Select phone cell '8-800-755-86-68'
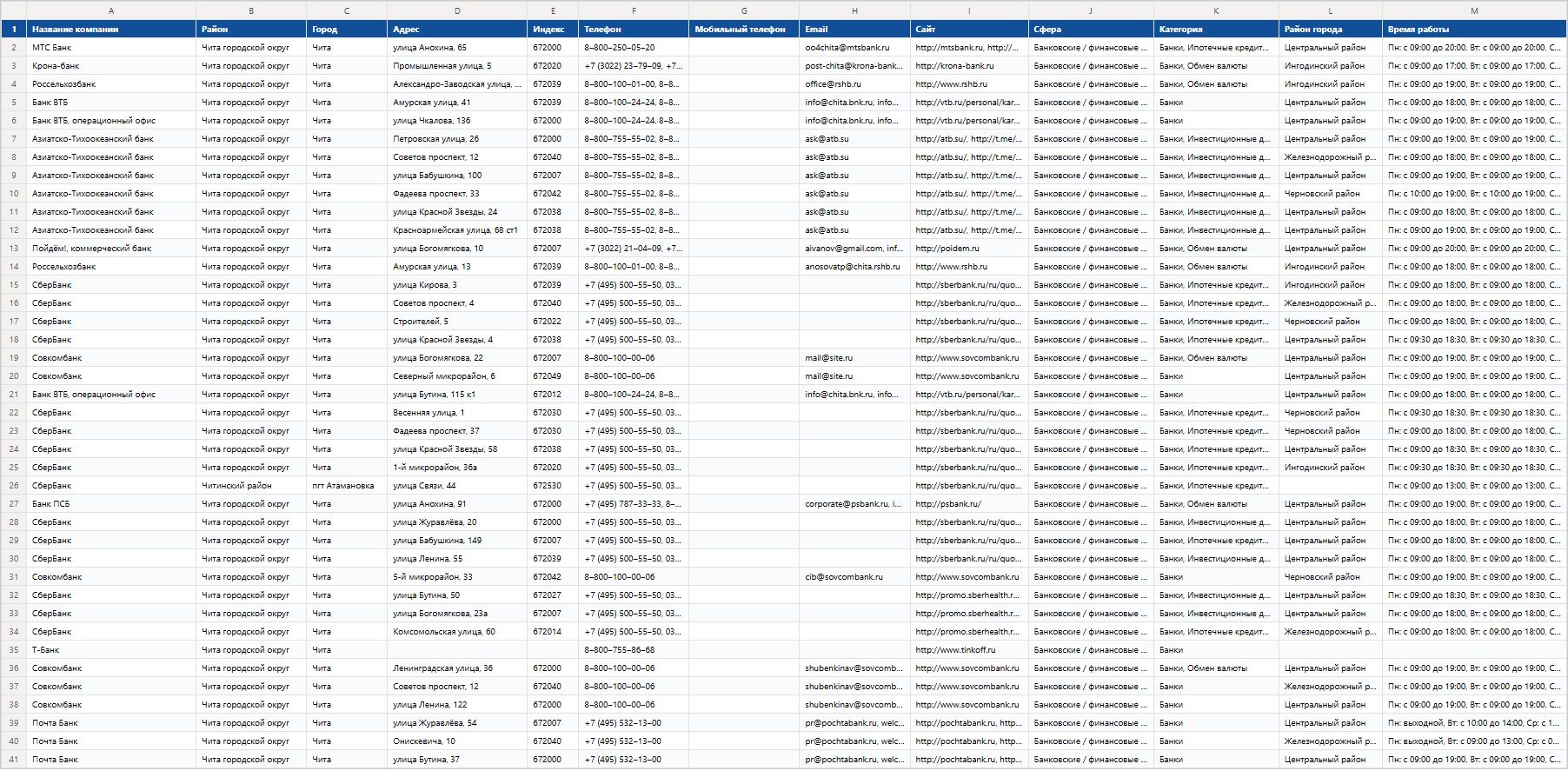 (x=634, y=650)
